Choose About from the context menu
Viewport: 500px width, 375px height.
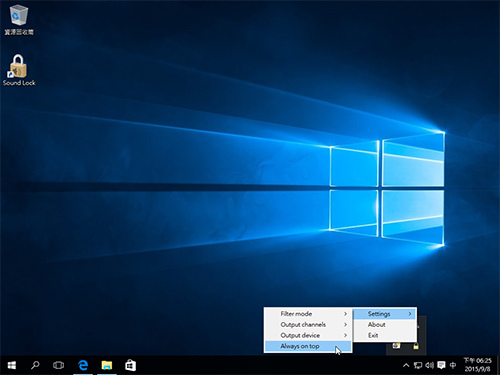pos(385,324)
